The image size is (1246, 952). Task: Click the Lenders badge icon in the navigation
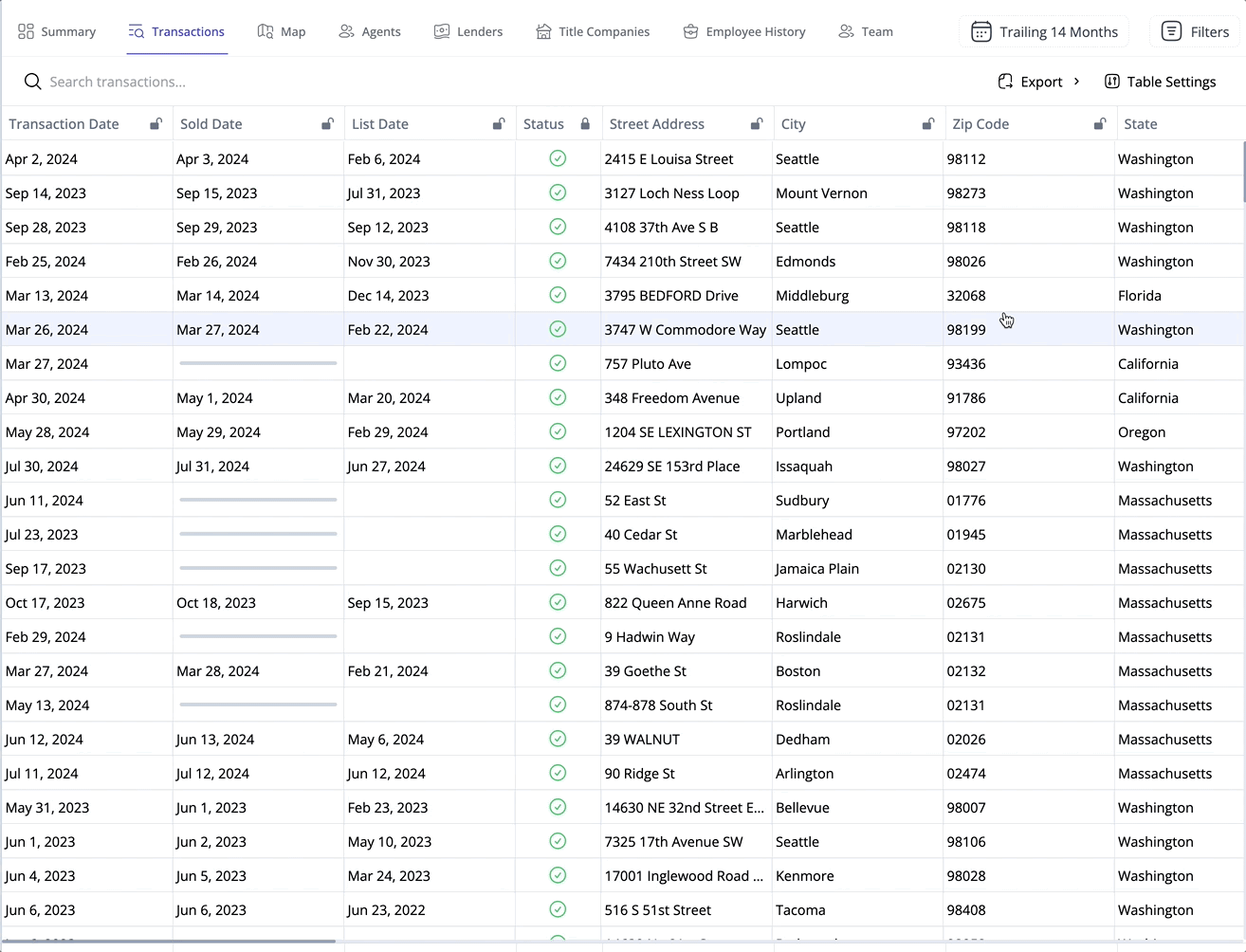point(441,31)
